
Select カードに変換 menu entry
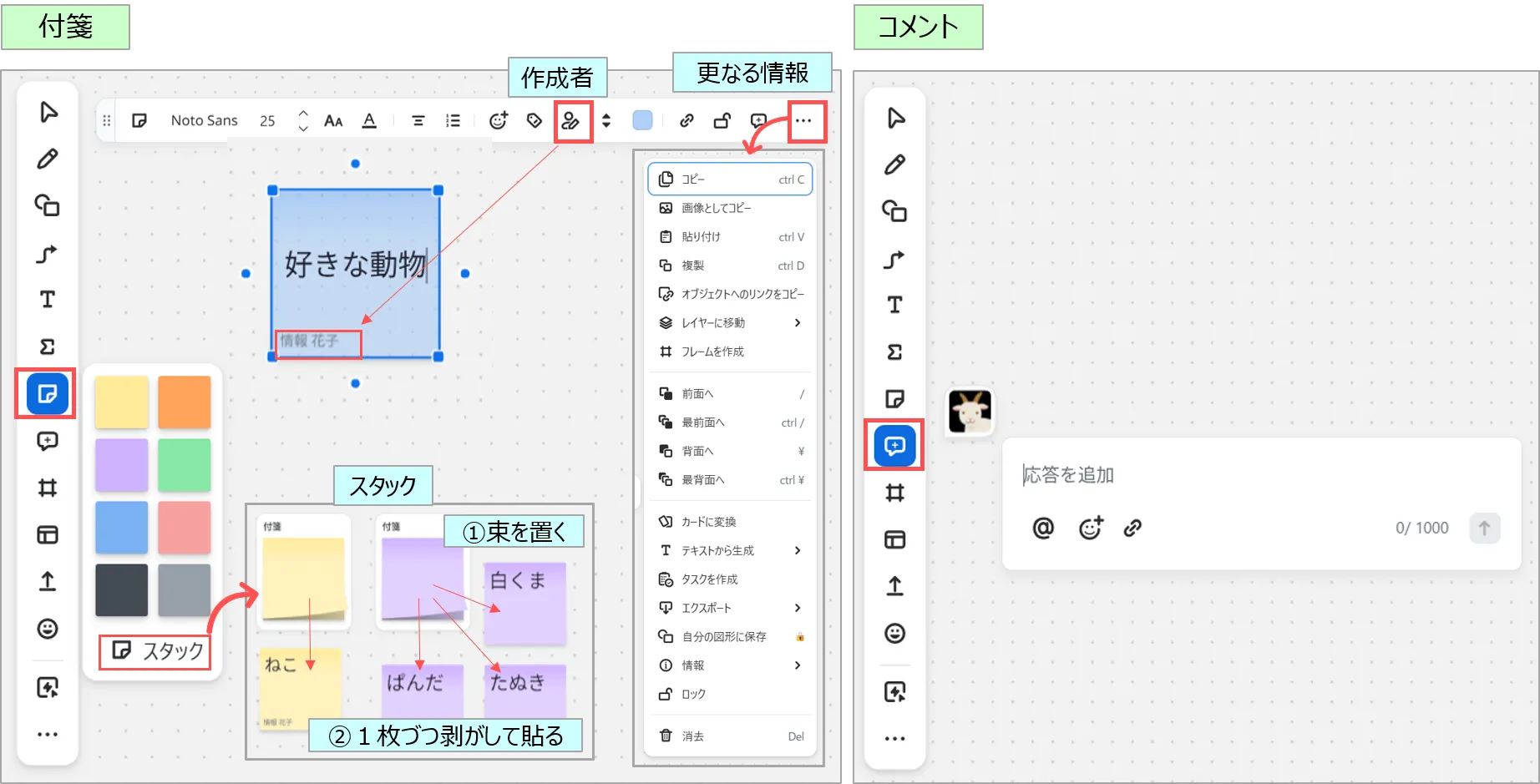[x=708, y=522]
